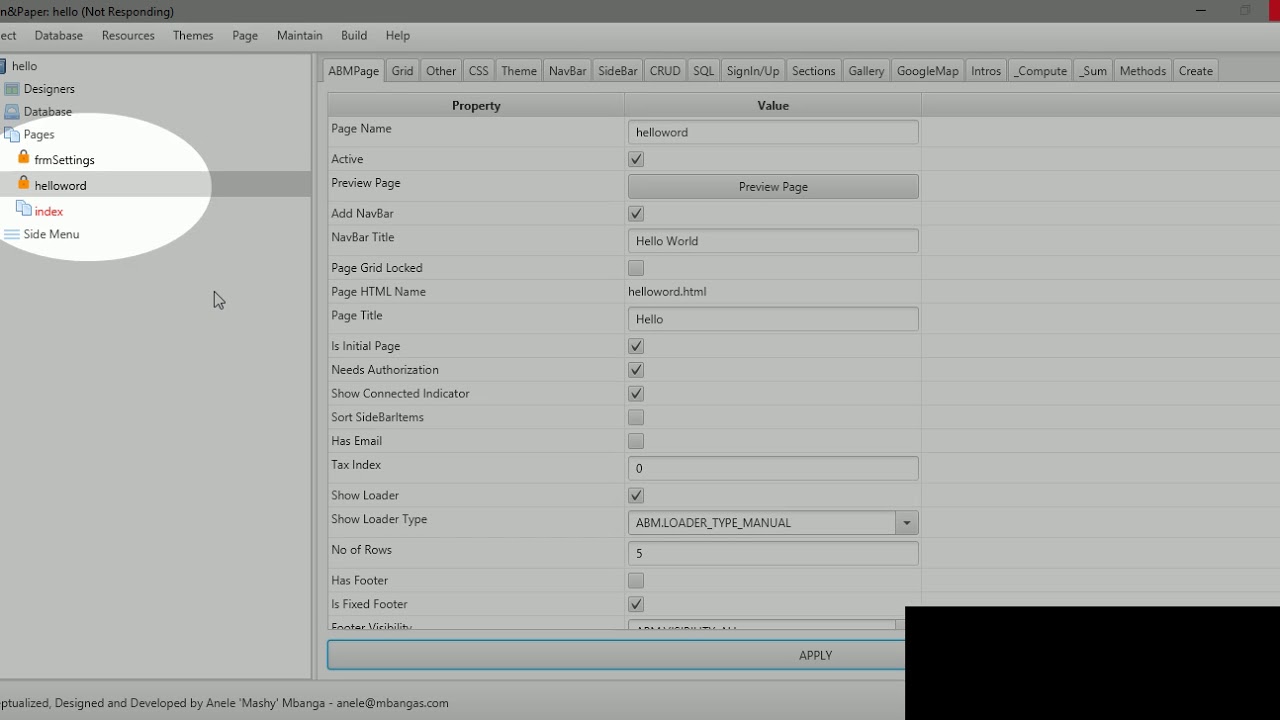
Task: Open the Help menu
Action: [398, 35]
